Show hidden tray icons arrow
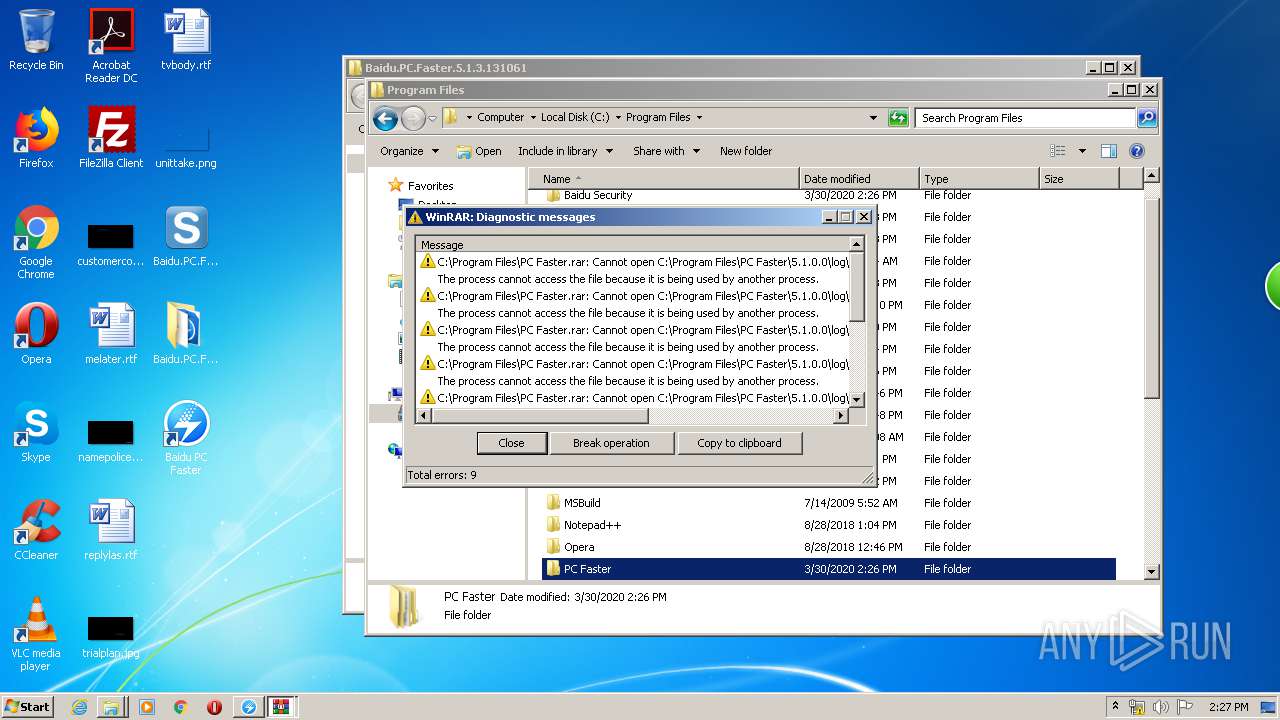Viewport: 1280px width, 720px height. click(x=1116, y=707)
